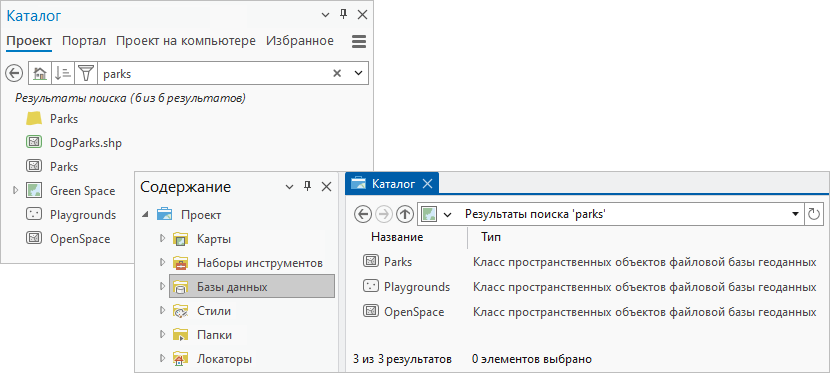
Task: Open the Catalog pane hamburger menu
Action: [x=359, y=41]
